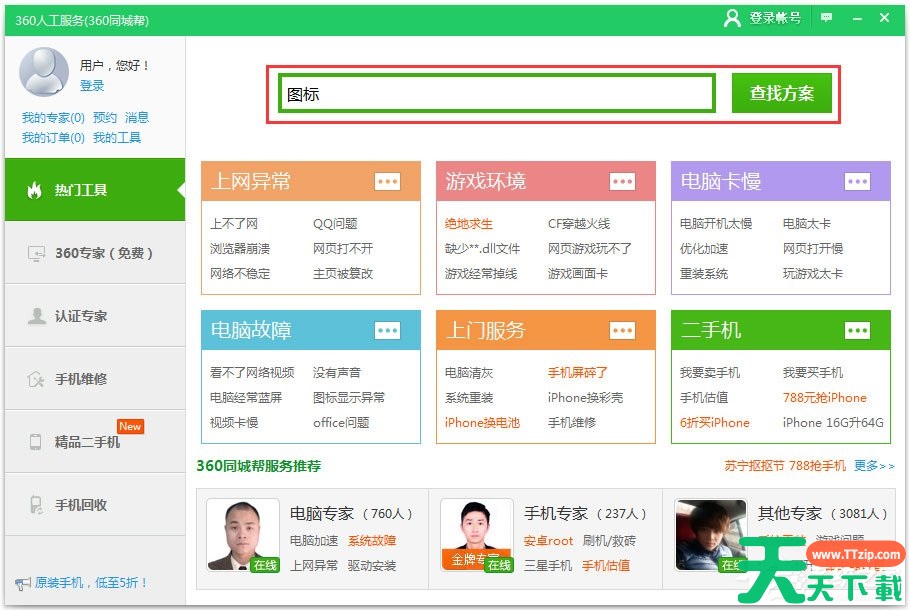Click the search box containing 图标
This screenshot has height=610, width=910.
click(496, 93)
